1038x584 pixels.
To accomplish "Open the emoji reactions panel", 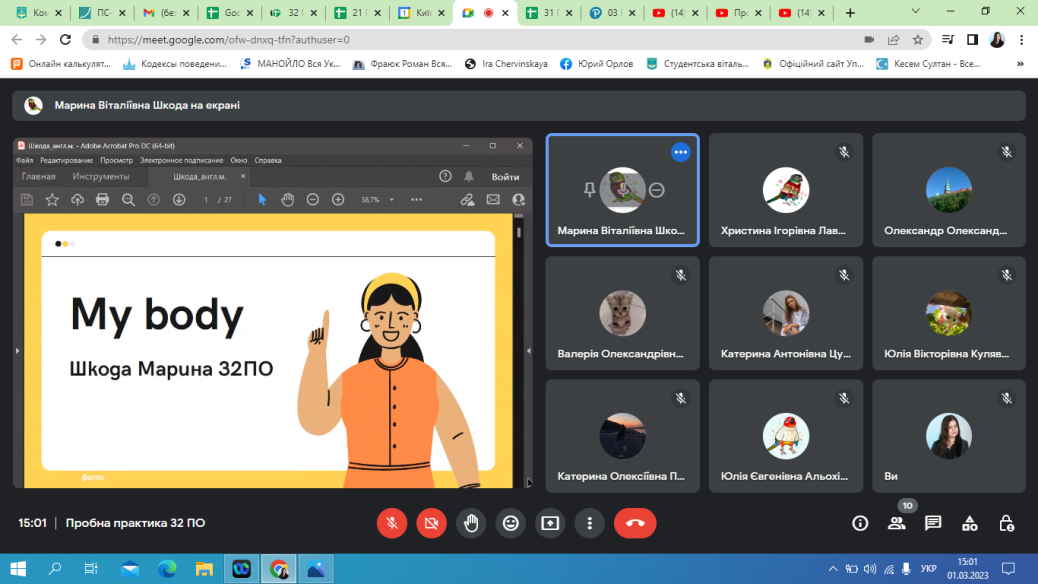I will (x=511, y=523).
